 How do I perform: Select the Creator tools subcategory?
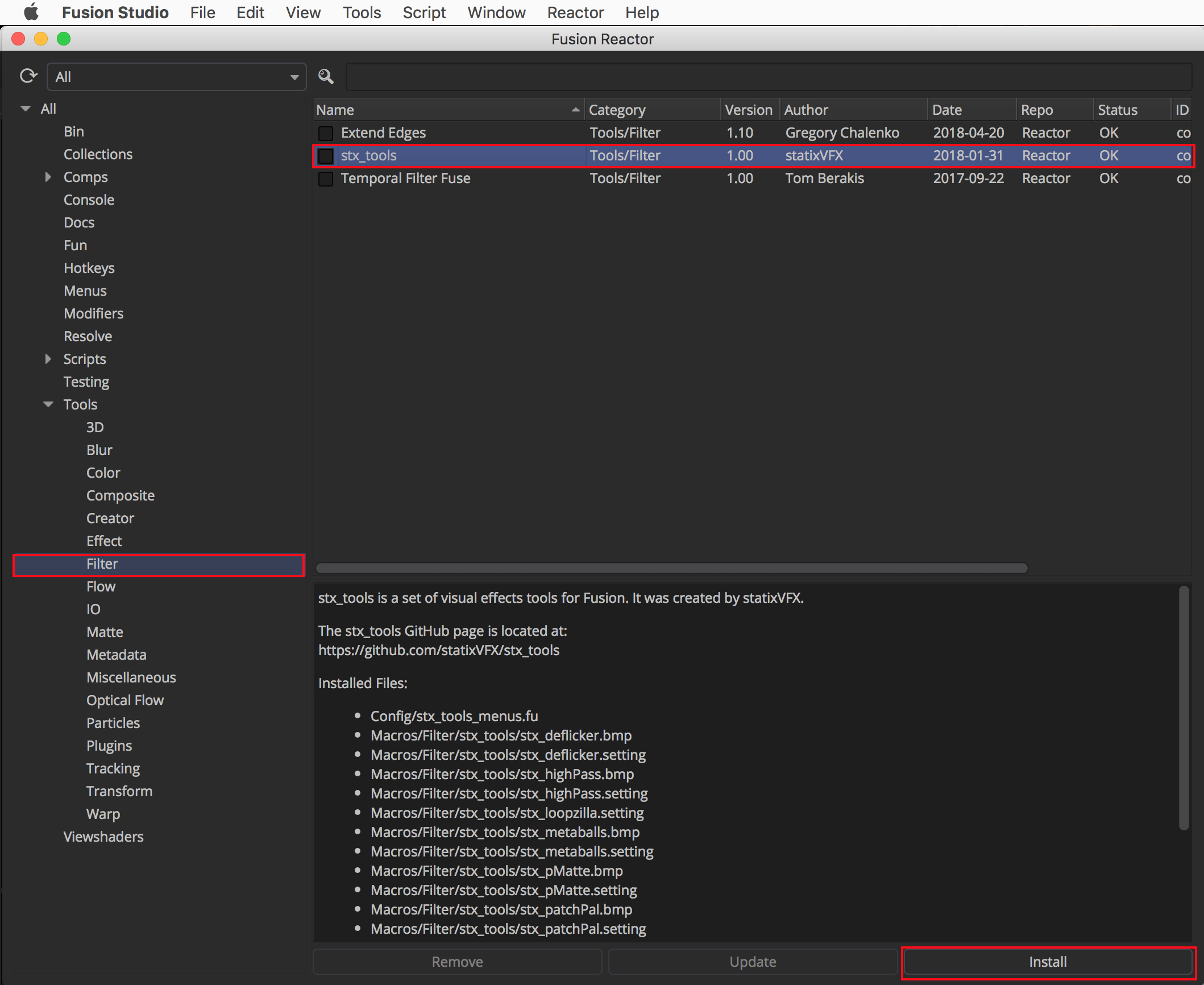point(110,518)
